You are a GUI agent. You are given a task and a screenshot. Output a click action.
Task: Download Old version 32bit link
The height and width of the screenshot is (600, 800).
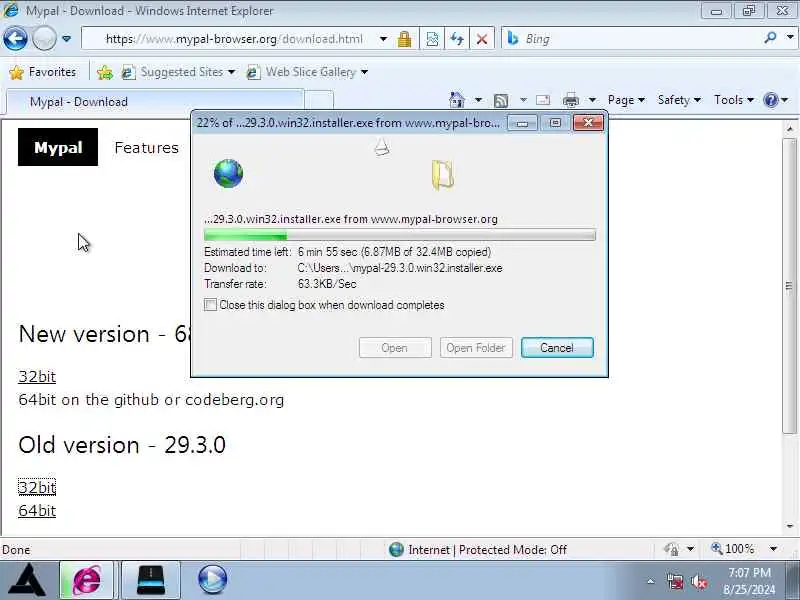tap(37, 487)
